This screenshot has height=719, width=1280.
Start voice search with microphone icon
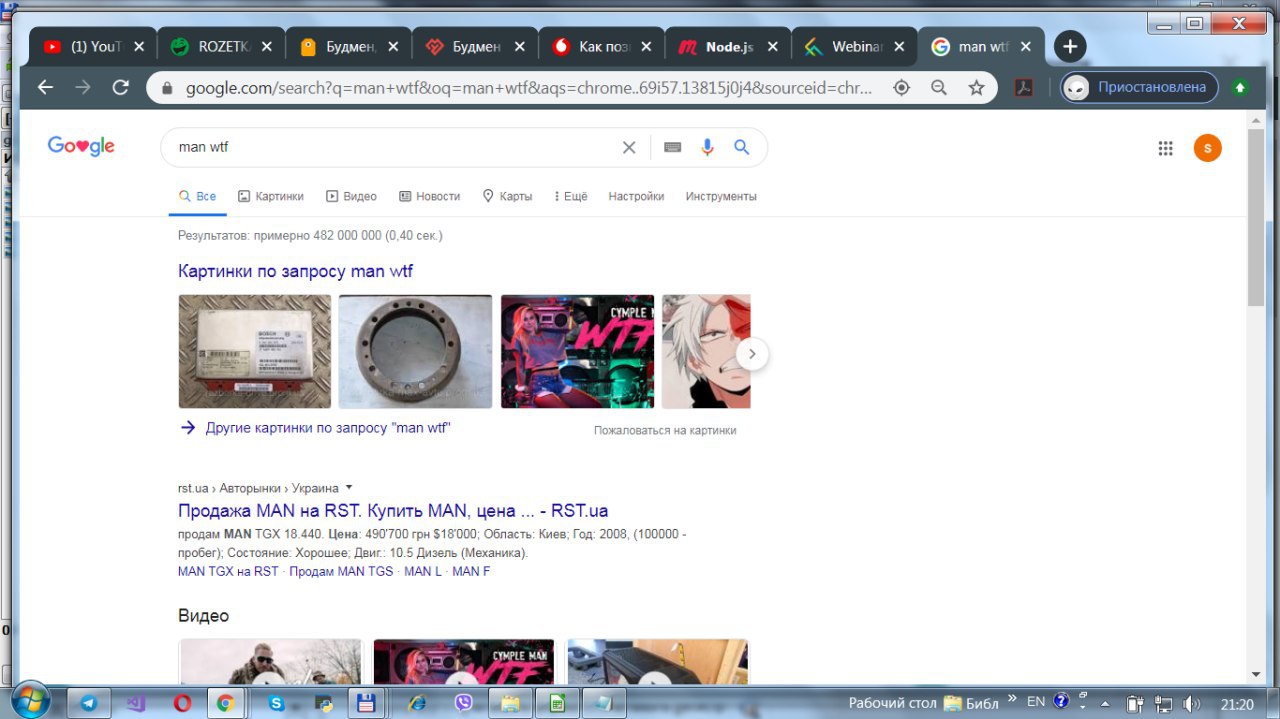click(x=708, y=147)
